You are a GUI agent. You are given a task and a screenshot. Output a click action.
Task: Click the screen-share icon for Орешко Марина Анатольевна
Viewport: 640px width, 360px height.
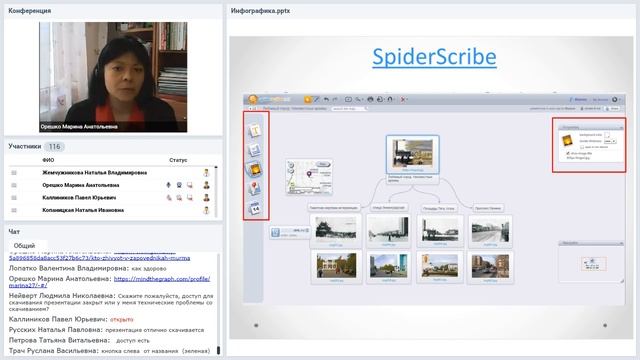(x=190, y=185)
